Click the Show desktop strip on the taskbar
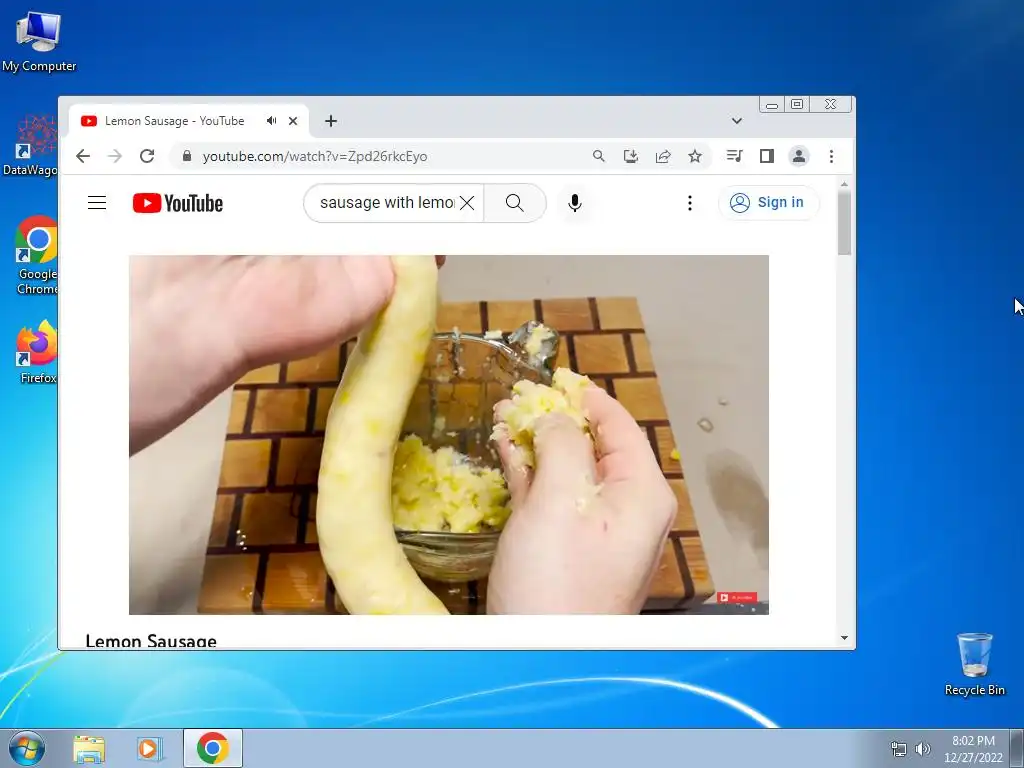The height and width of the screenshot is (768, 1024). pyautogui.click(x=1017, y=748)
